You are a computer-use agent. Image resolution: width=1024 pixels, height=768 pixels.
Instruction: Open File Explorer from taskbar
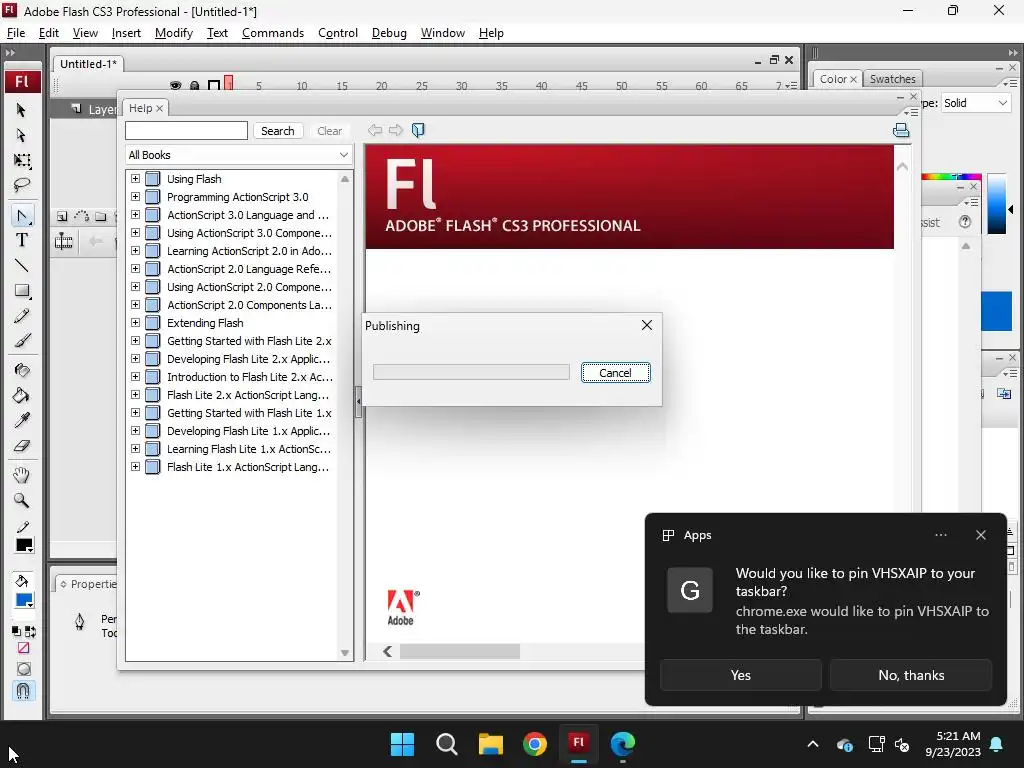pos(490,744)
